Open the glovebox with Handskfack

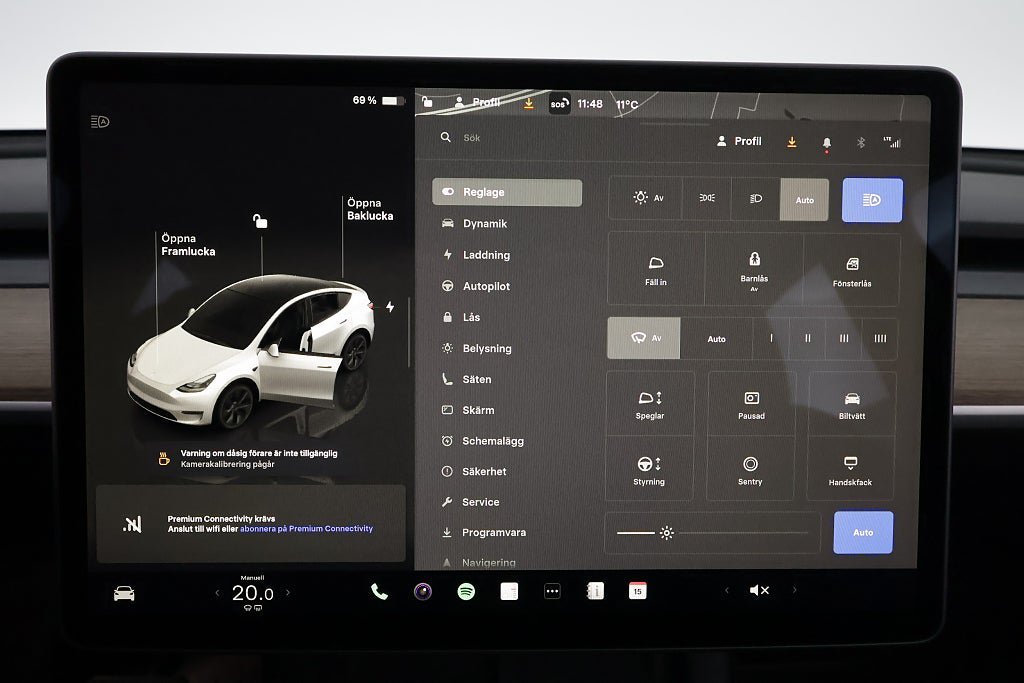[850, 470]
